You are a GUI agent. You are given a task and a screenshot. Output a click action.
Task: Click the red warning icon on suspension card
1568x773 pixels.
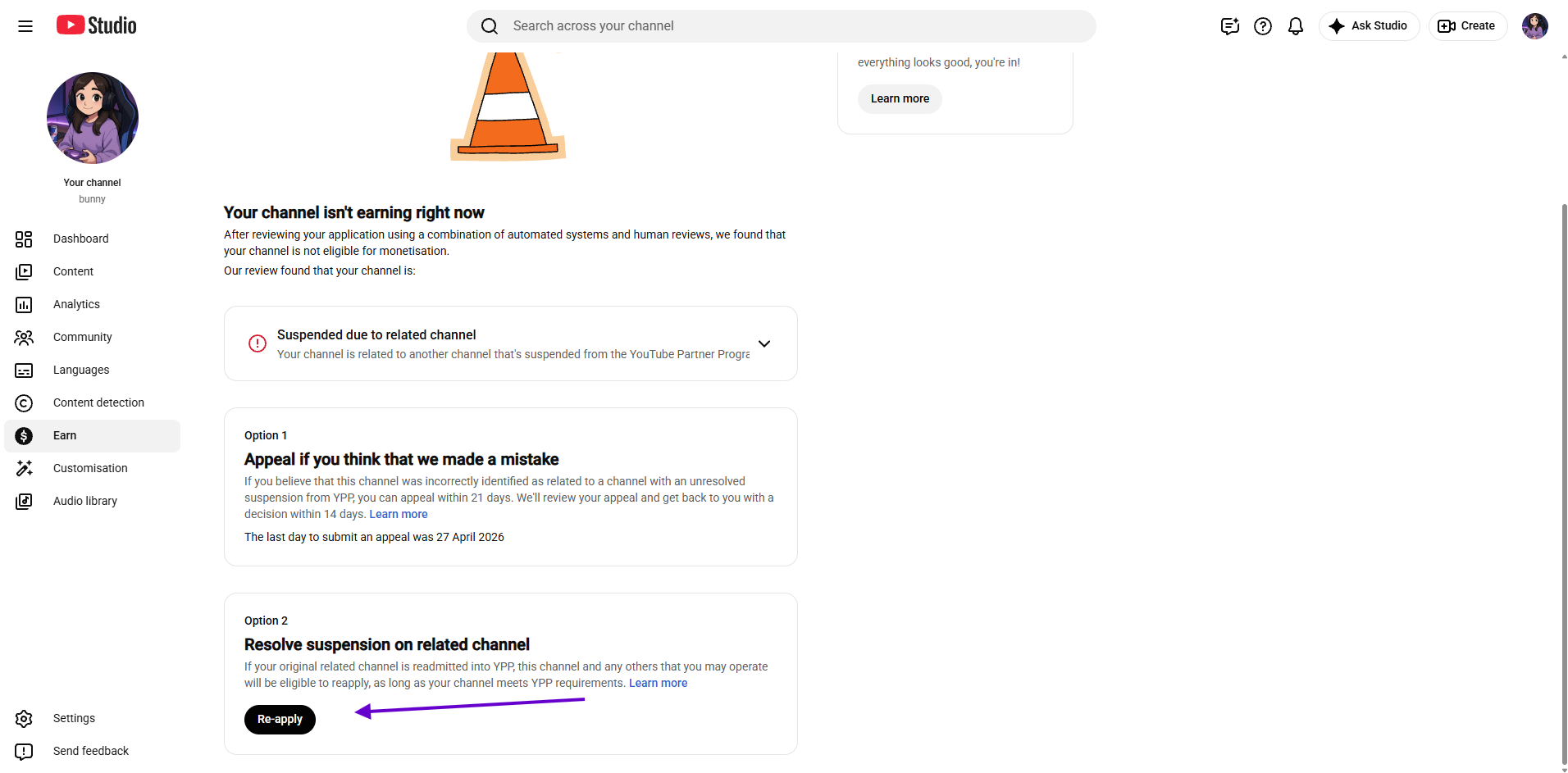[x=258, y=343]
